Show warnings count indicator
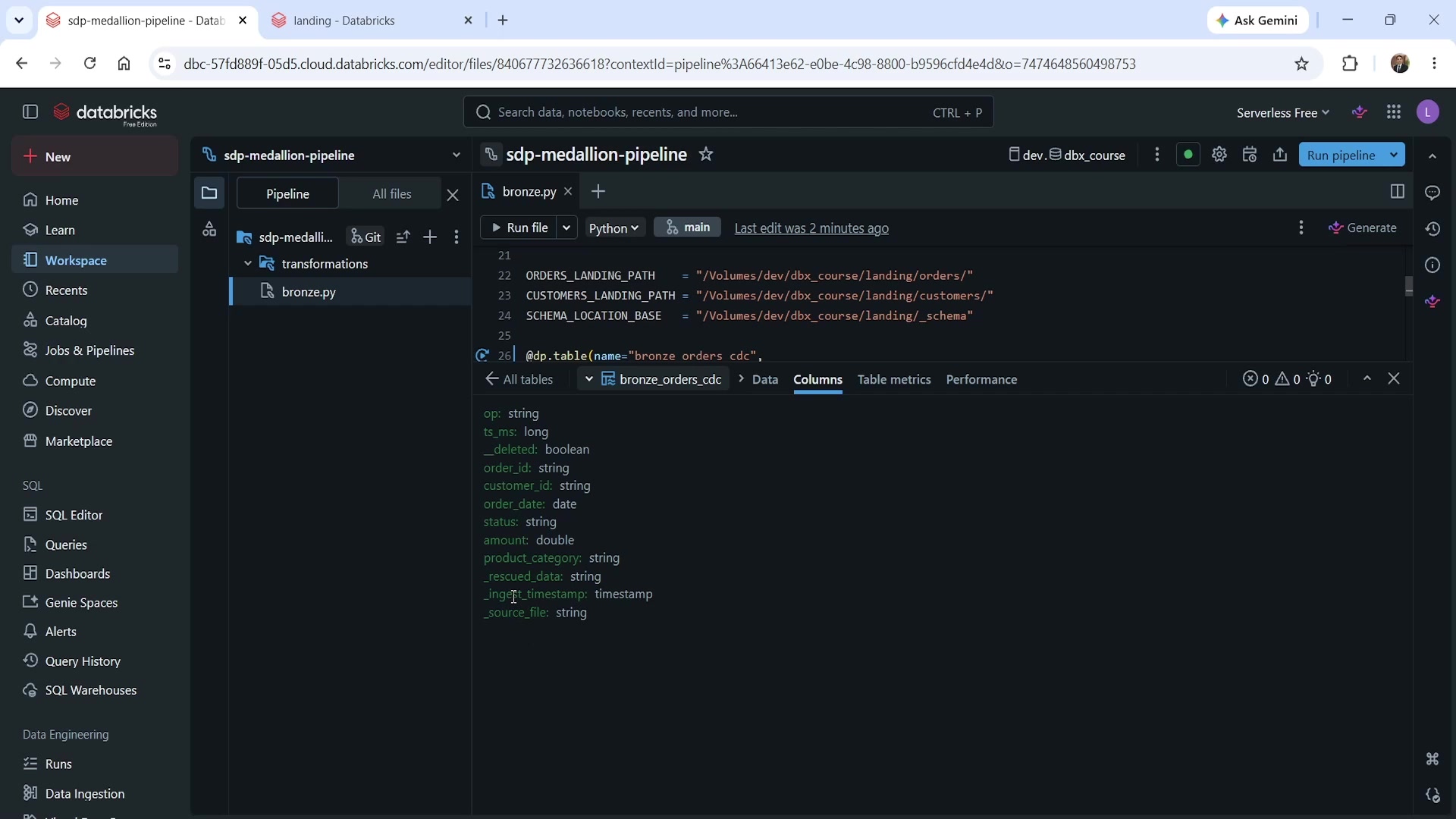 [1288, 379]
